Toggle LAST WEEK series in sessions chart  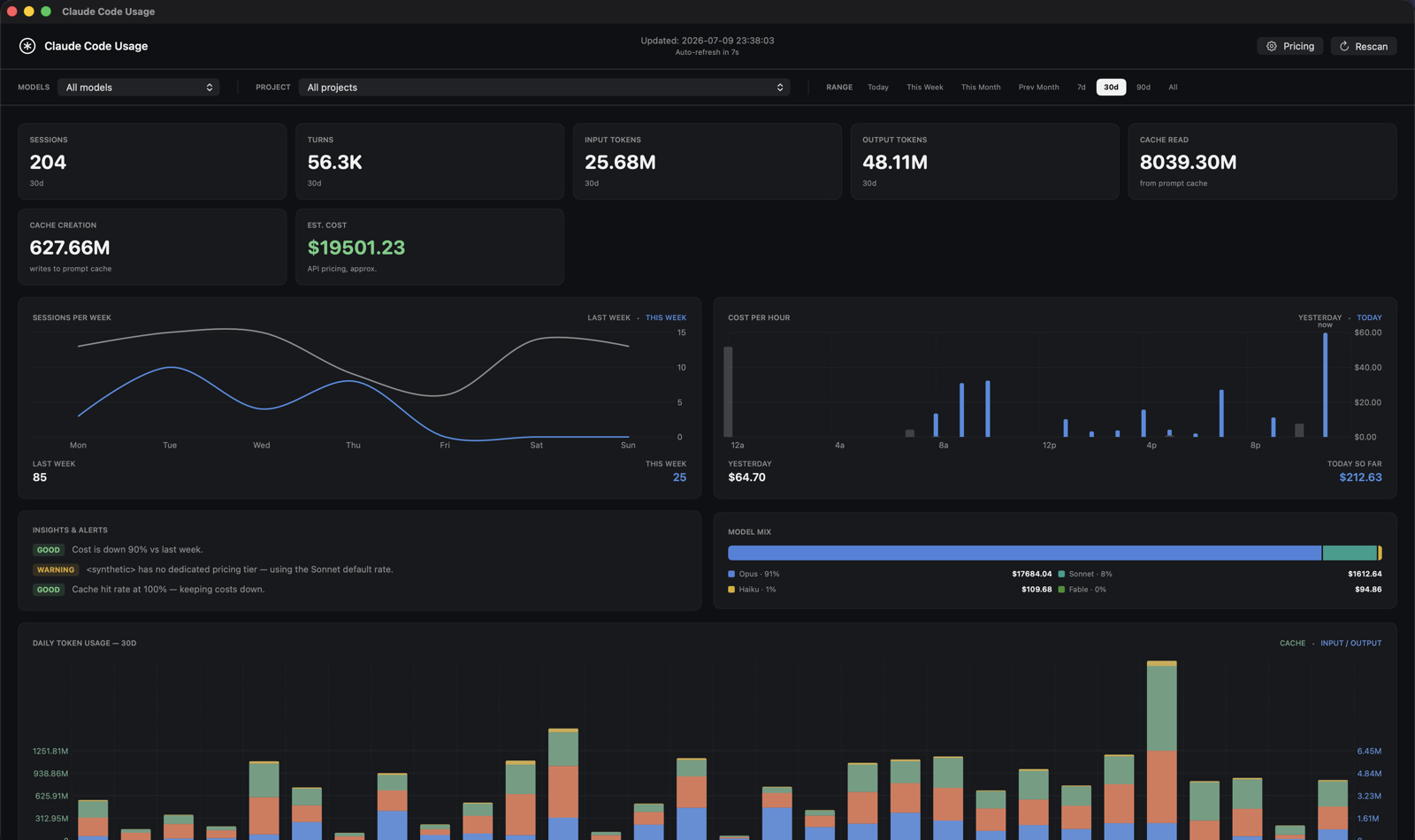coord(608,317)
